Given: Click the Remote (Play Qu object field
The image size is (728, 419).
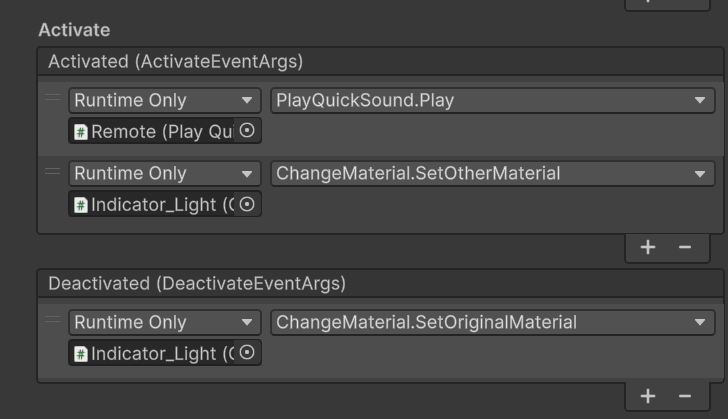Looking at the screenshot, I should coord(153,131).
